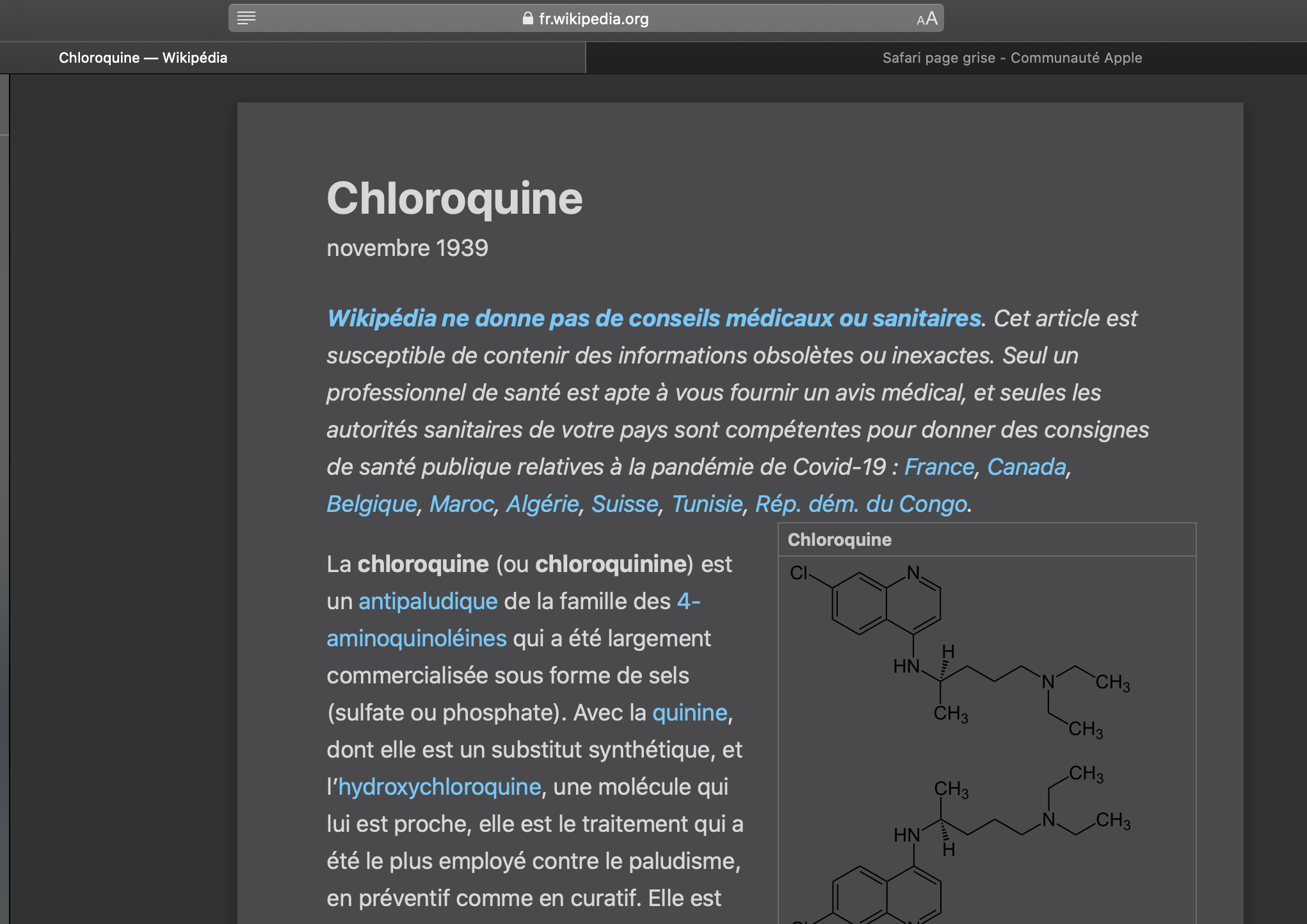1307x924 pixels.
Task: Open the antipaludique article link
Action: (x=428, y=601)
